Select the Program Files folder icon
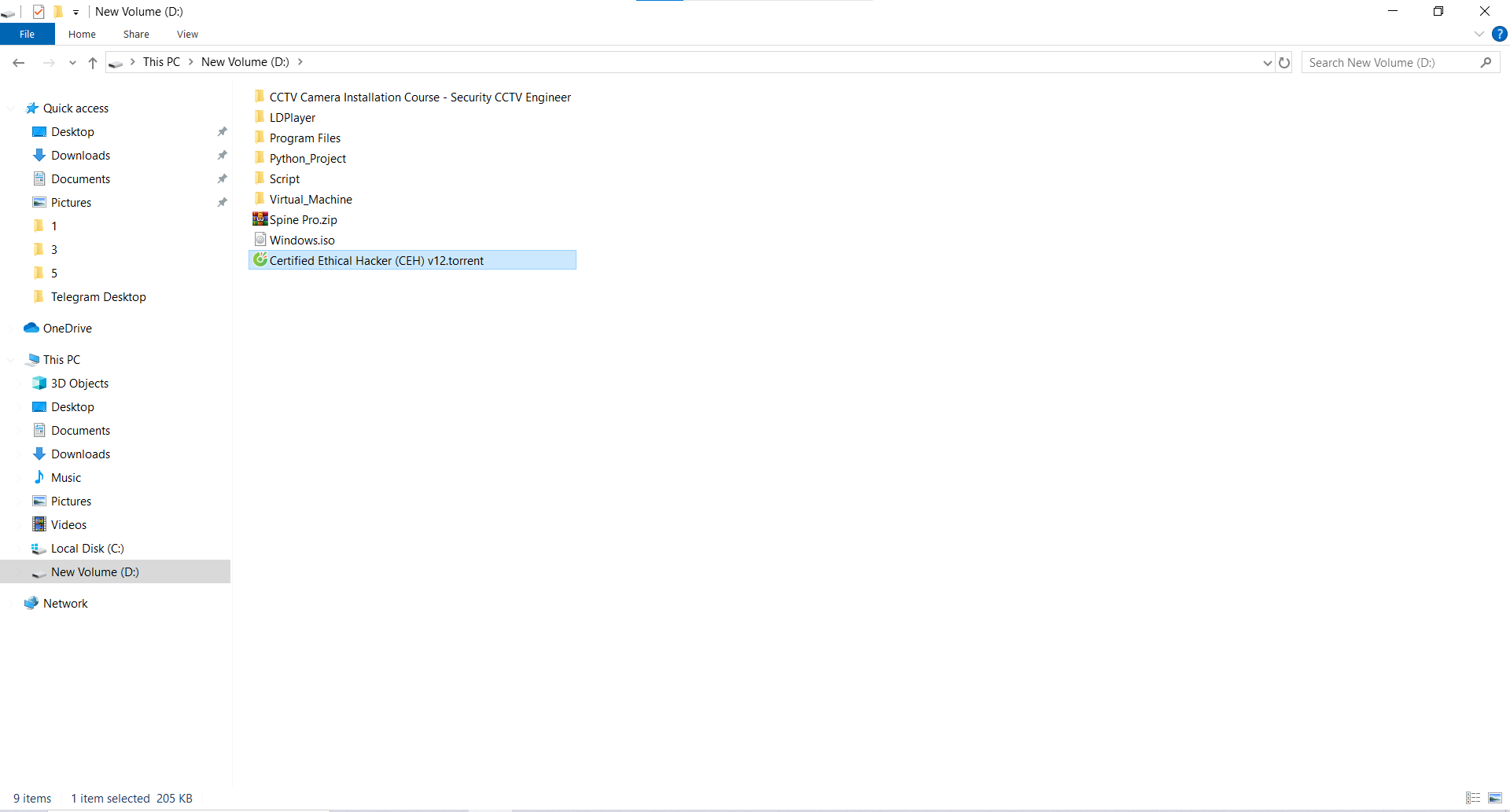 point(260,138)
